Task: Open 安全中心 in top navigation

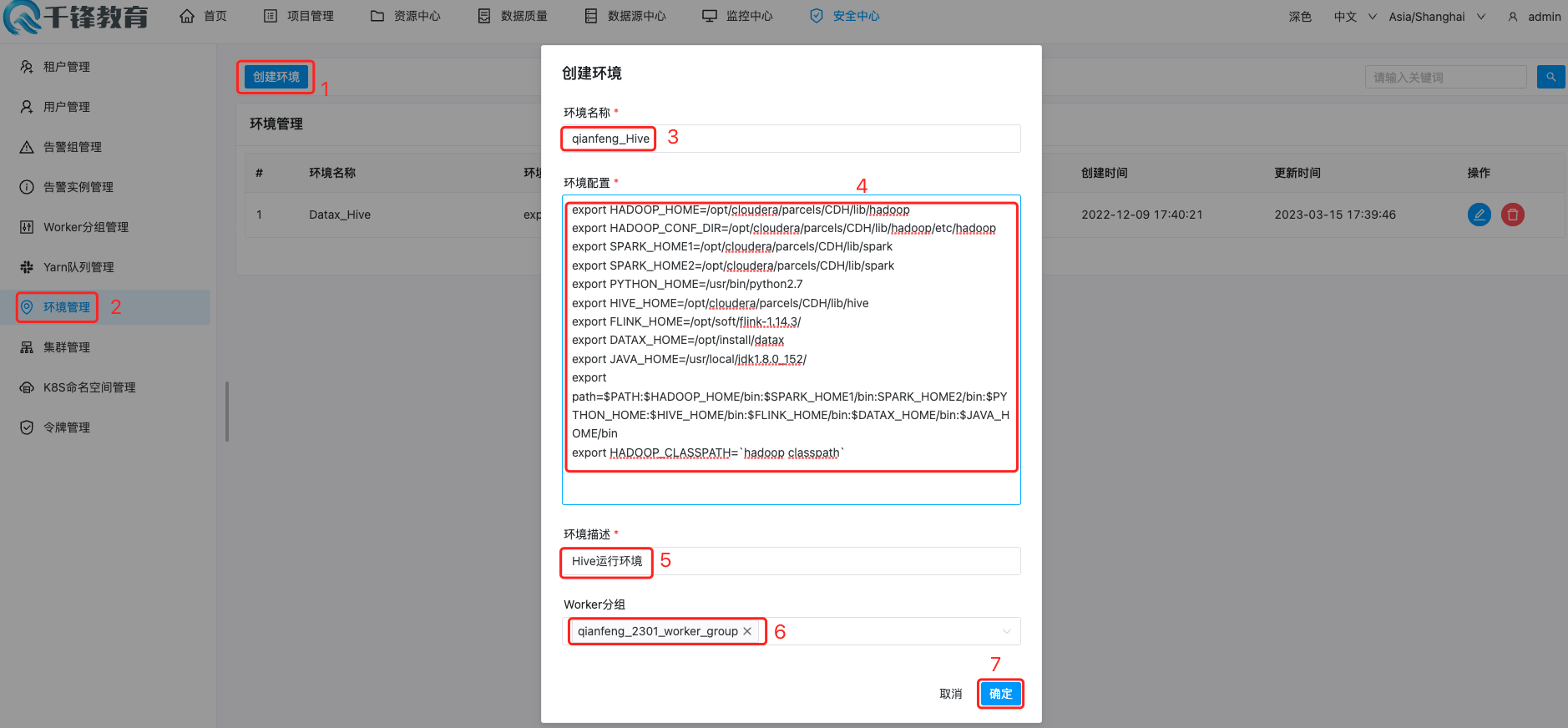Action: (844, 16)
